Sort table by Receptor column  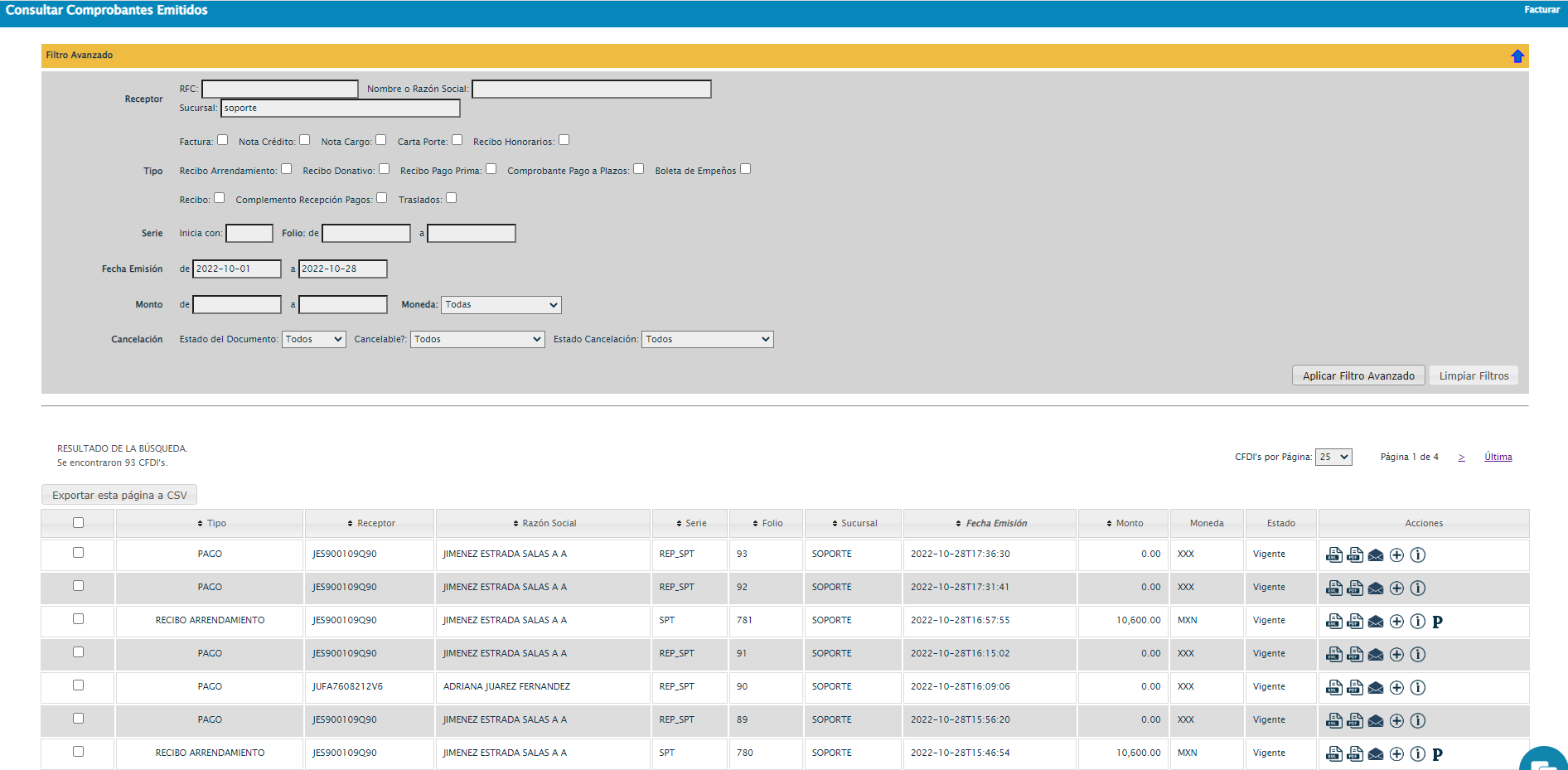(x=370, y=523)
